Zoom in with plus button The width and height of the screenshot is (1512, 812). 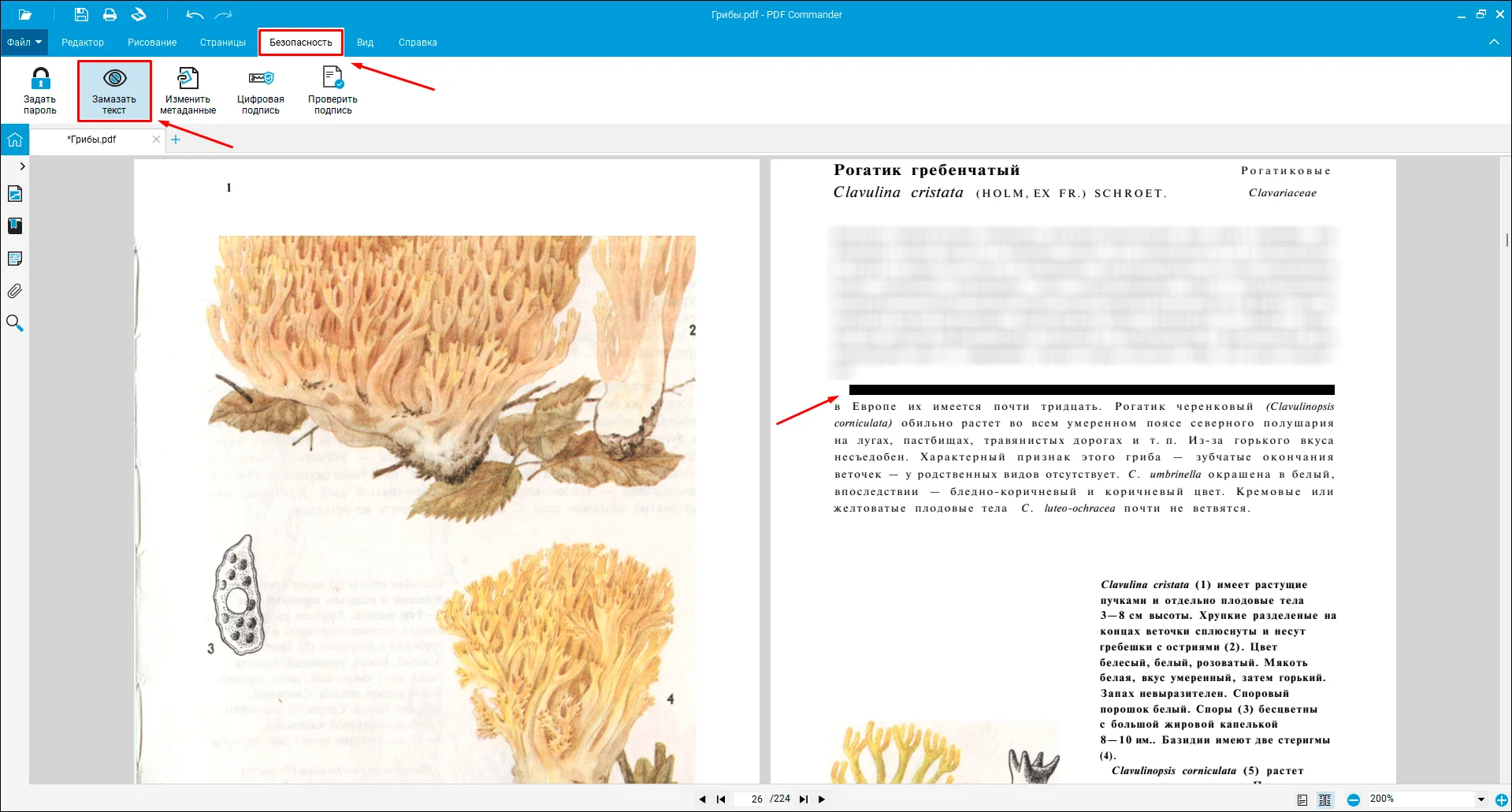coord(1502,799)
